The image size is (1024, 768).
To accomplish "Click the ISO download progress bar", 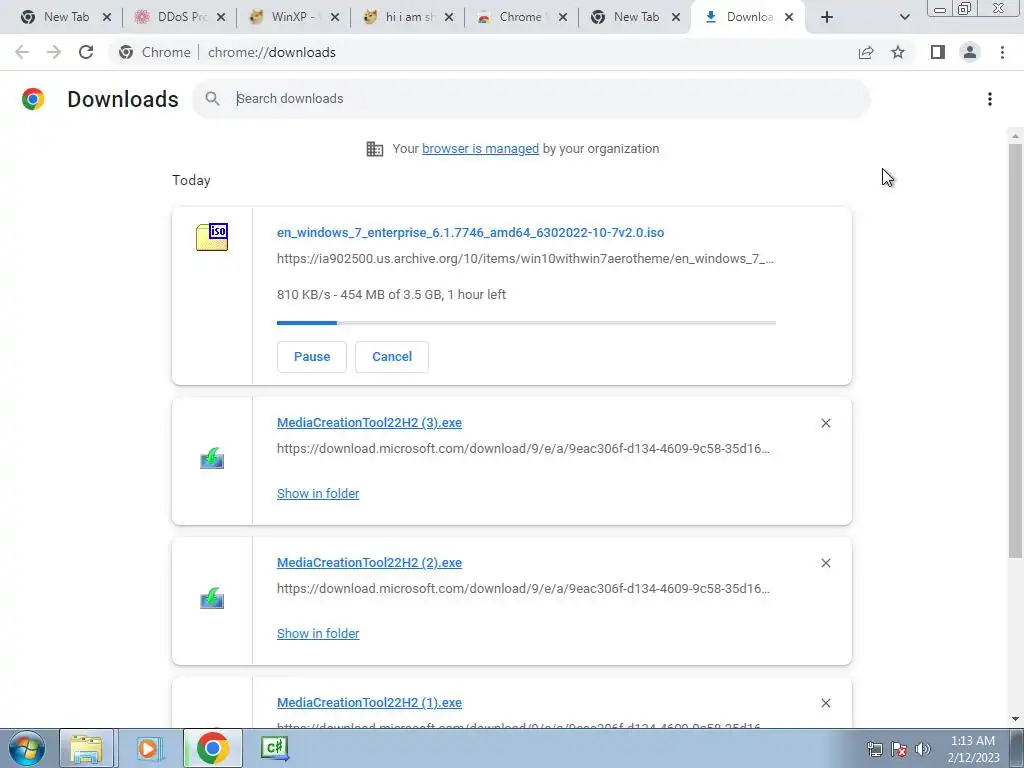I will point(526,323).
